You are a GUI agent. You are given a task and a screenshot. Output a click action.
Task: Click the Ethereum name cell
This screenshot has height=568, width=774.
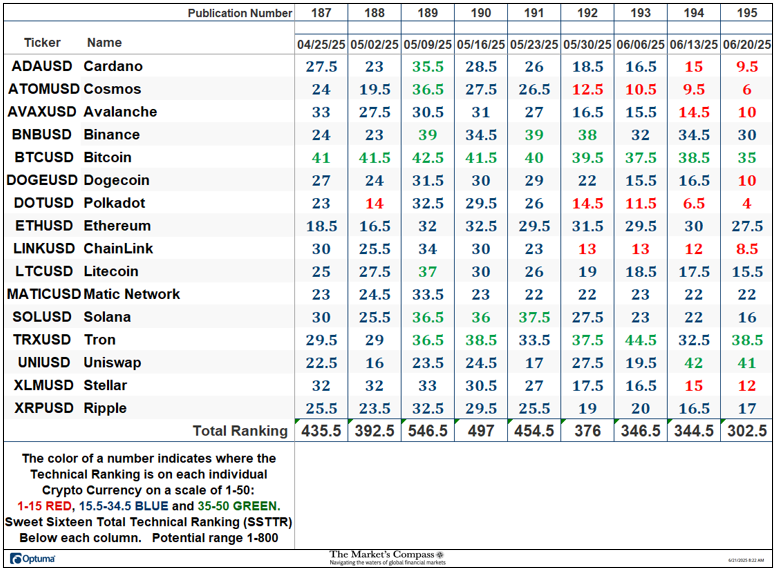coord(117,226)
